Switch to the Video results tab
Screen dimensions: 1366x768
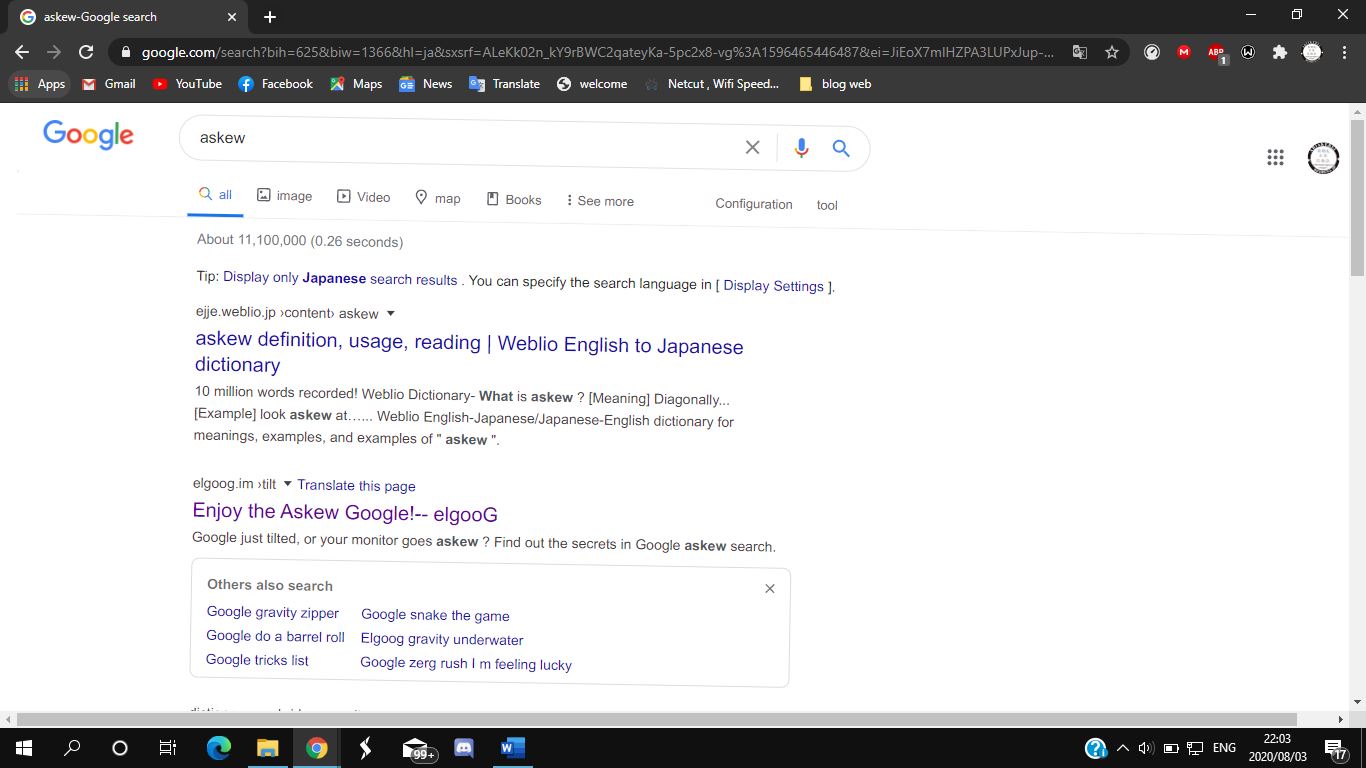point(363,197)
